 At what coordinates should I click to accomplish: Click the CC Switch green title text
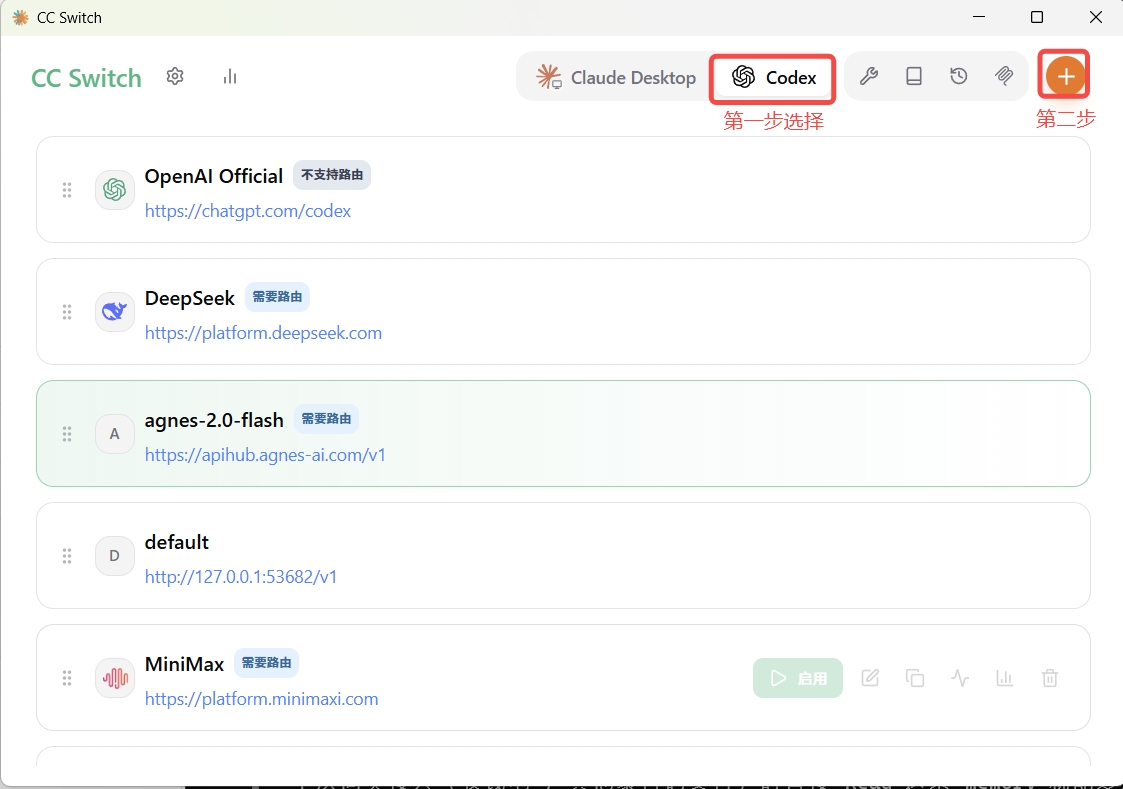coord(87,77)
